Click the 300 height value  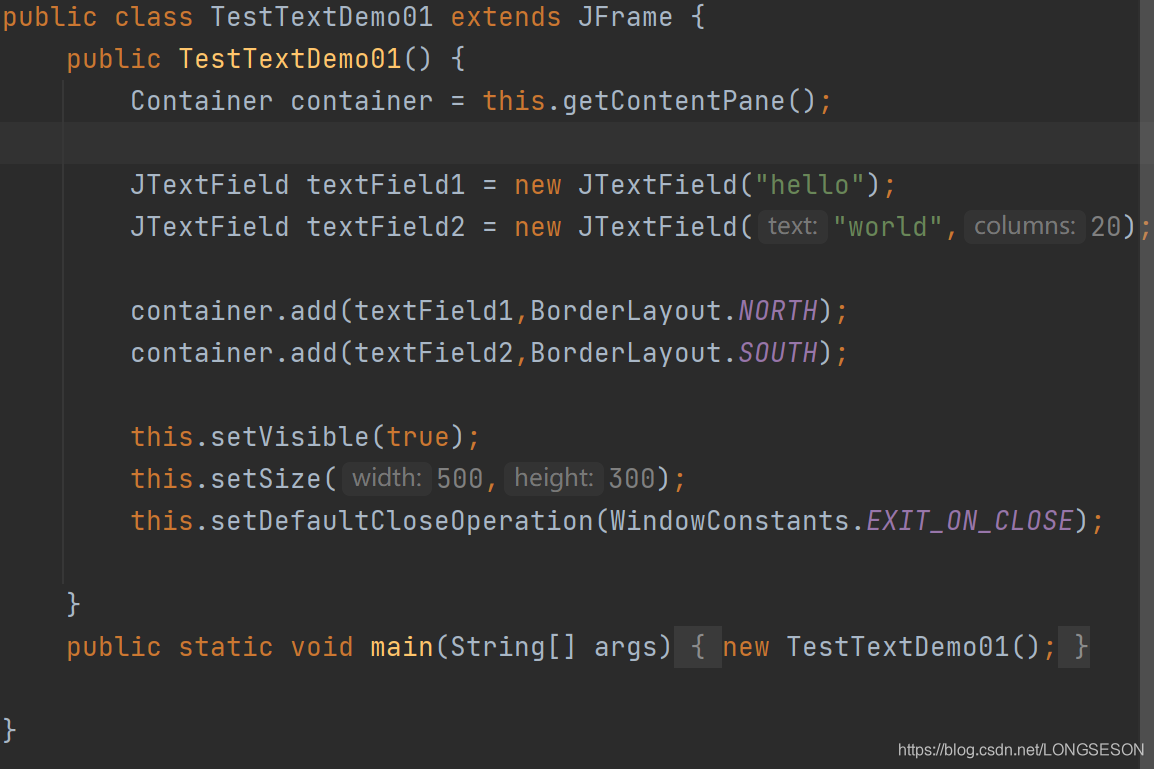631,478
